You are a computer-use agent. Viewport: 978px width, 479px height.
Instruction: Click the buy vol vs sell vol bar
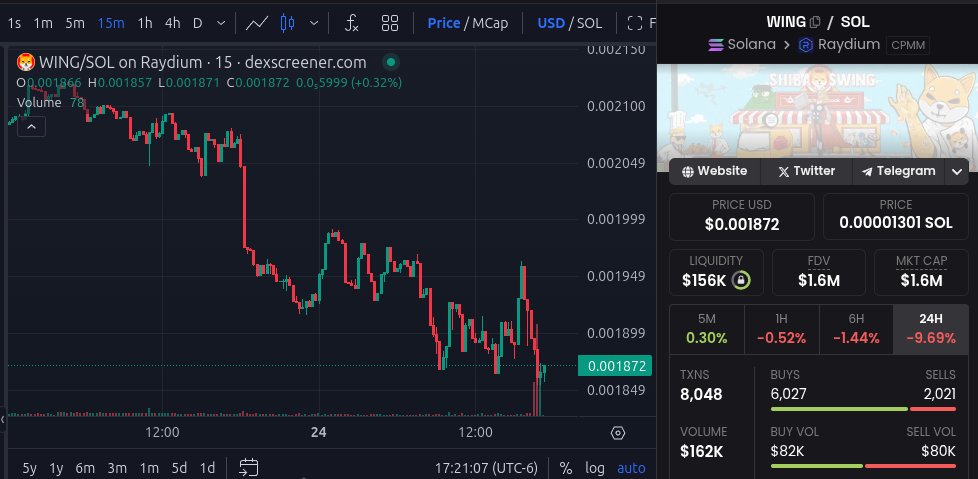(863, 466)
